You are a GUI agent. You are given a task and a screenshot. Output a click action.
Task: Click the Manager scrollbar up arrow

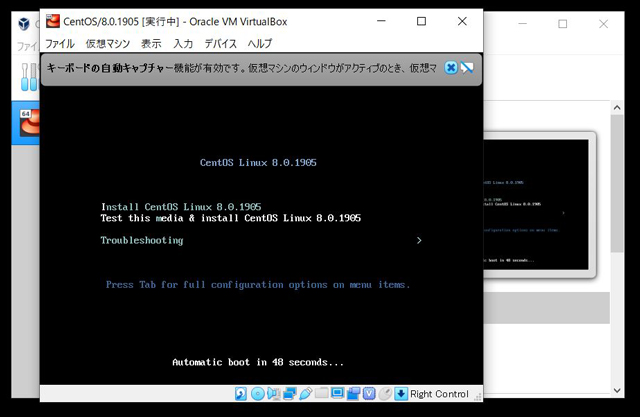617,108
